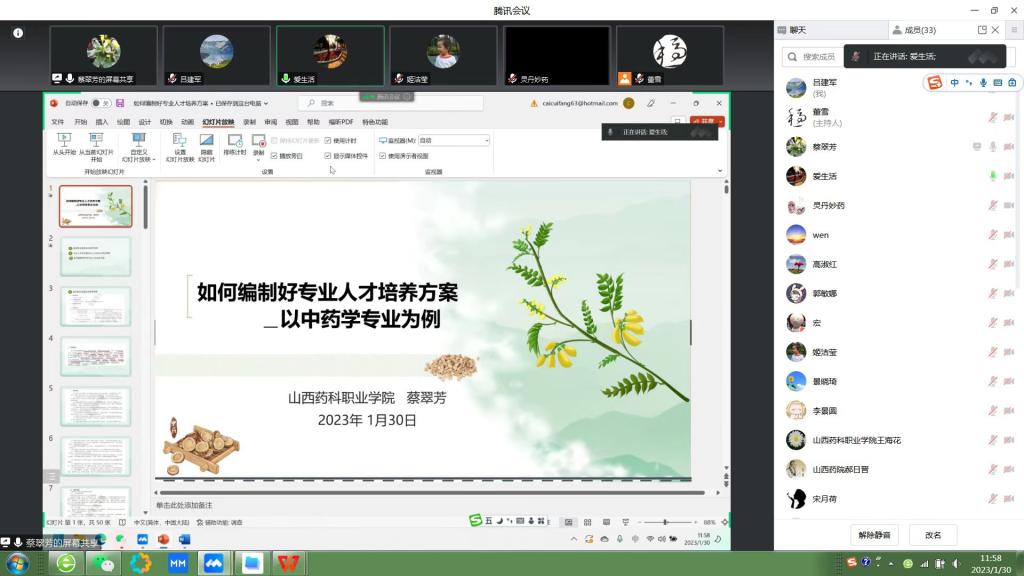Pop out the members panel icon
This screenshot has height=576, width=1024.
click(x=982, y=30)
